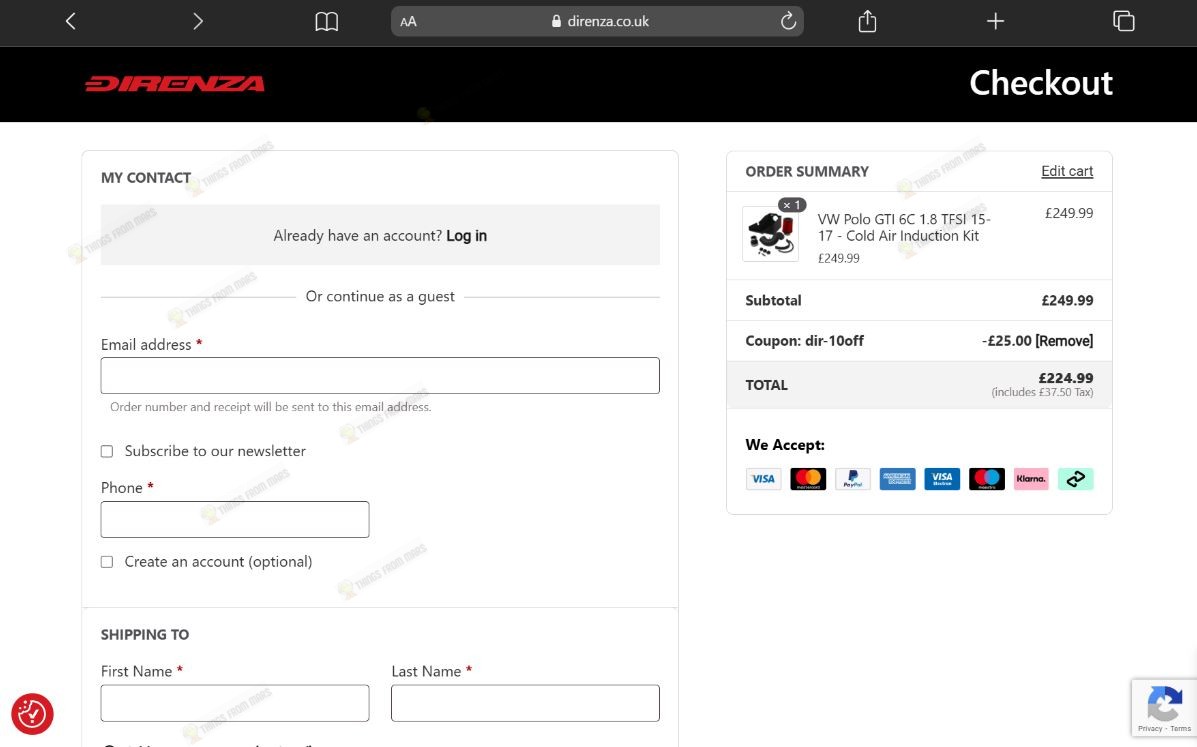
Task: Open reCAPTCHA Privacy link
Action: click(x=1150, y=729)
